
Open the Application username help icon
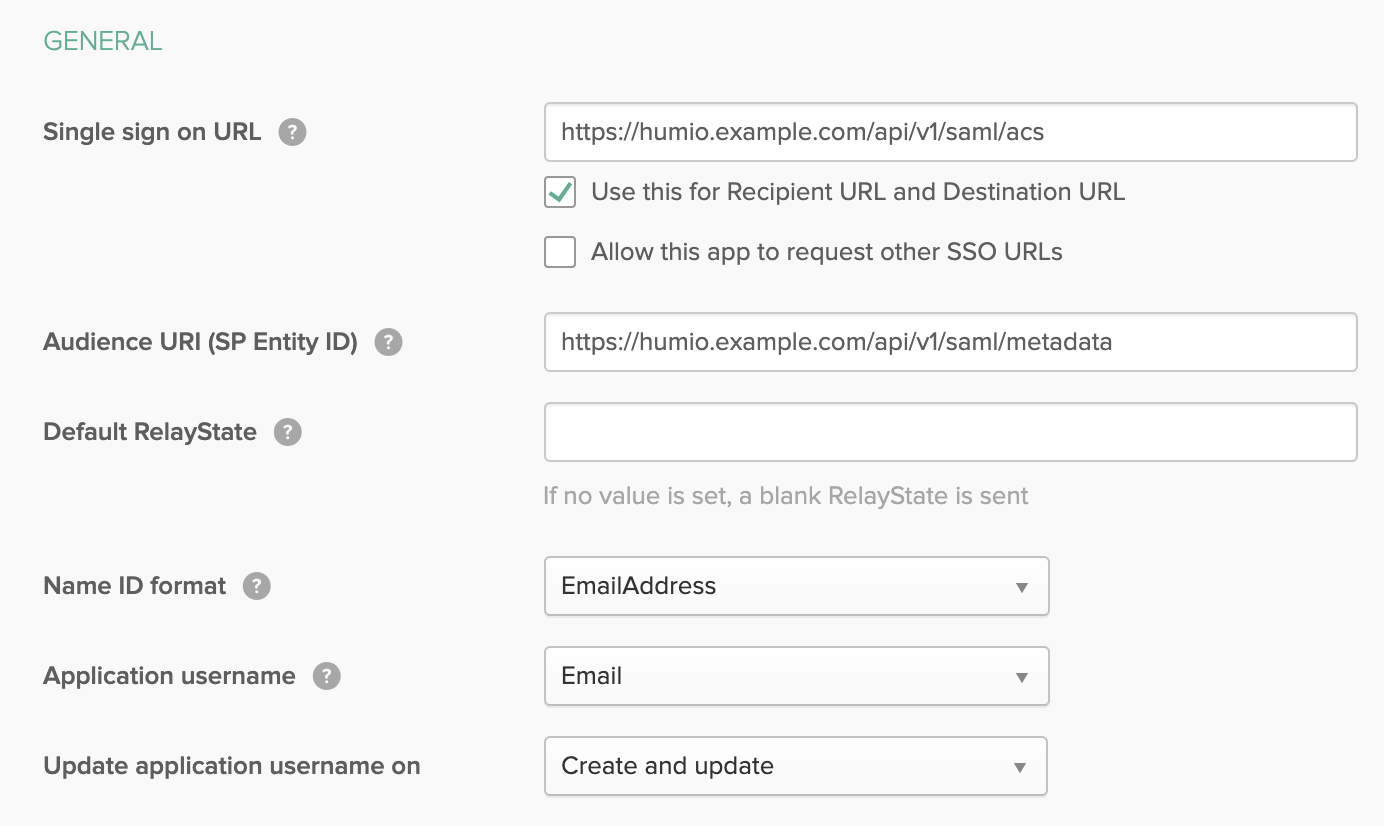[325, 675]
